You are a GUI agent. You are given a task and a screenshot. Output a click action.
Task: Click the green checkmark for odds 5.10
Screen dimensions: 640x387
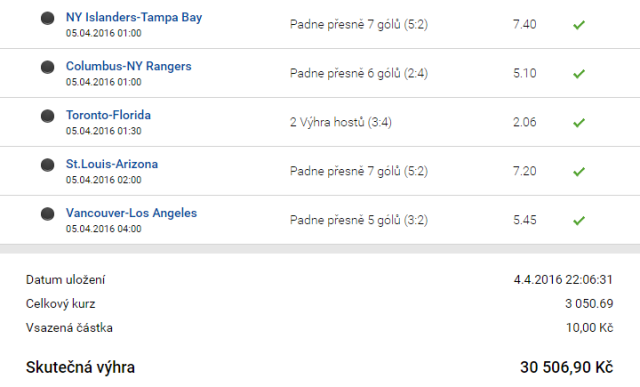579,74
